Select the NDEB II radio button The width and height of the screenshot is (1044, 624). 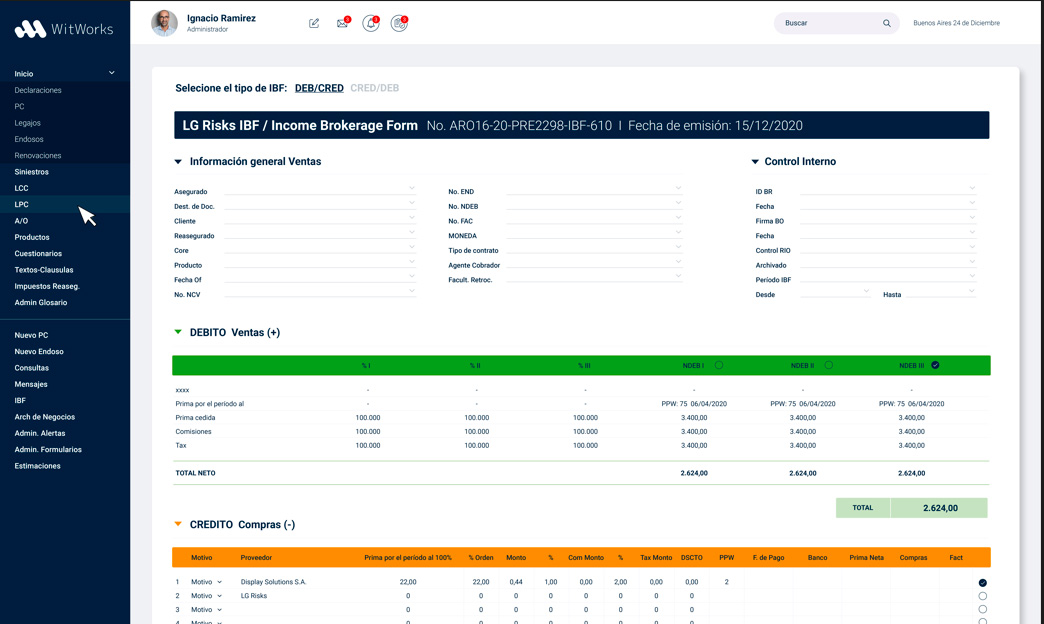(x=828, y=366)
